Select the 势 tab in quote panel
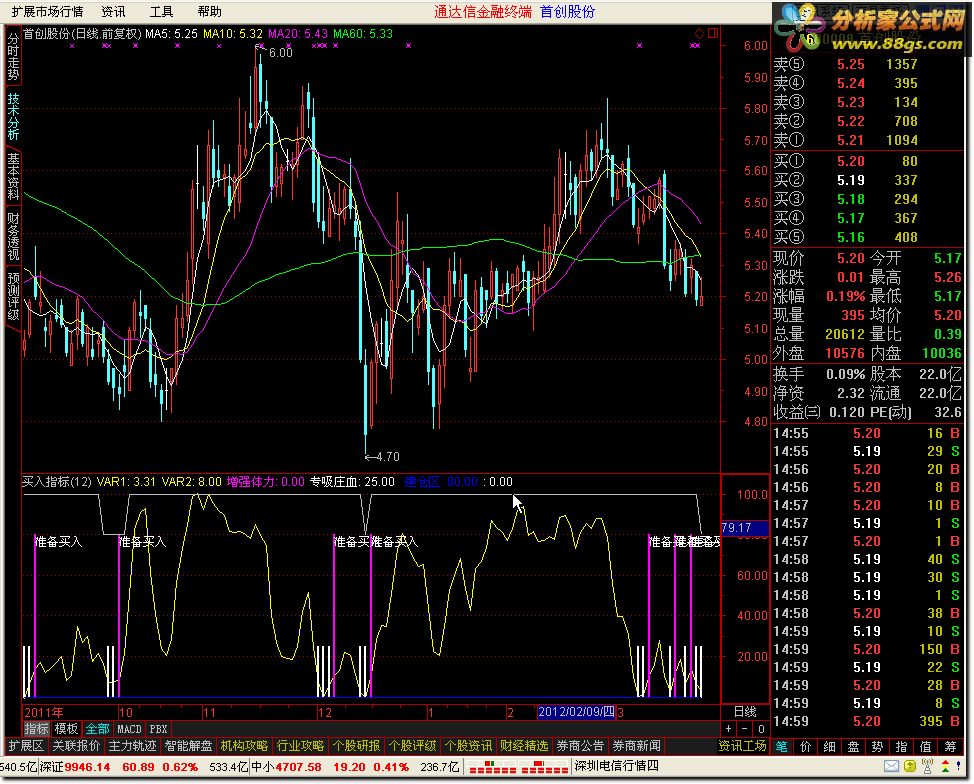Image resolution: width=974 pixels, height=784 pixels. click(878, 746)
